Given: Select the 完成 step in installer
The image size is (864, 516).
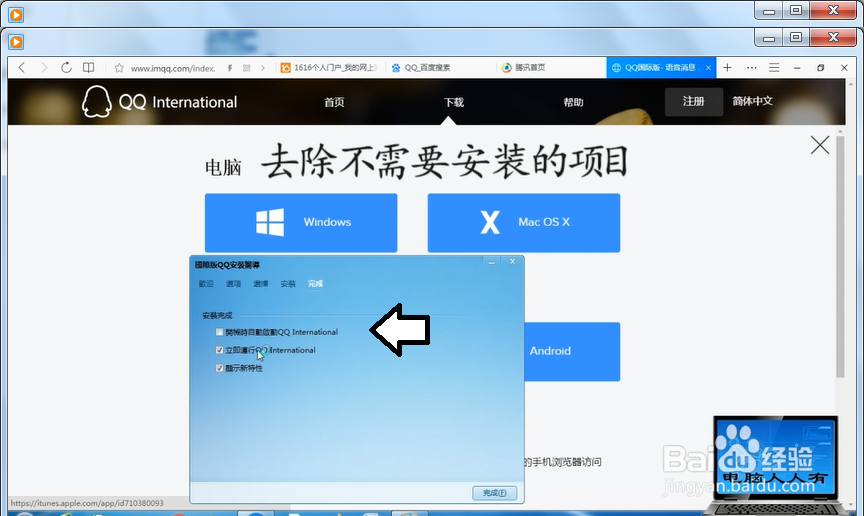Looking at the screenshot, I should (315, 283).
